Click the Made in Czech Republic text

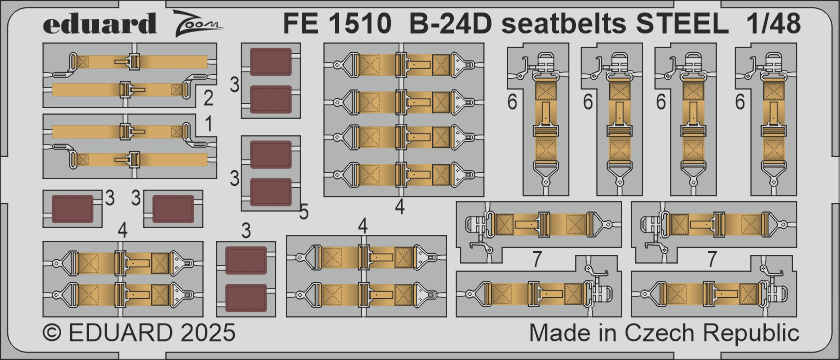(x=664, y=333)
